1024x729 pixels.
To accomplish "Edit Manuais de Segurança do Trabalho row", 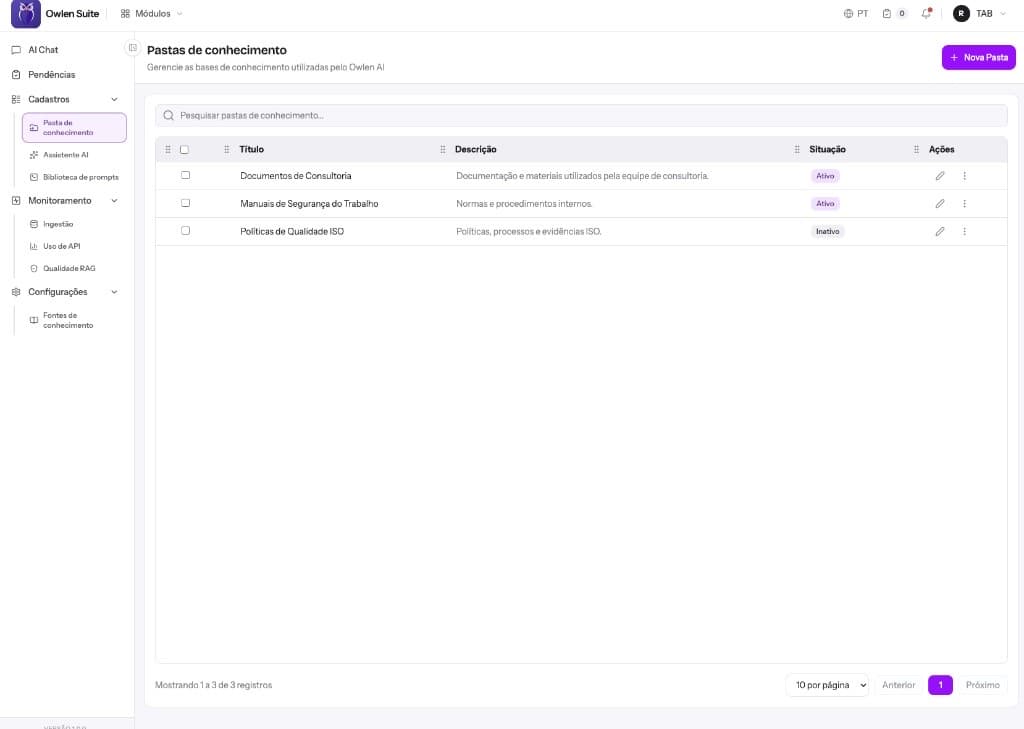I will [x=940, y=204].
